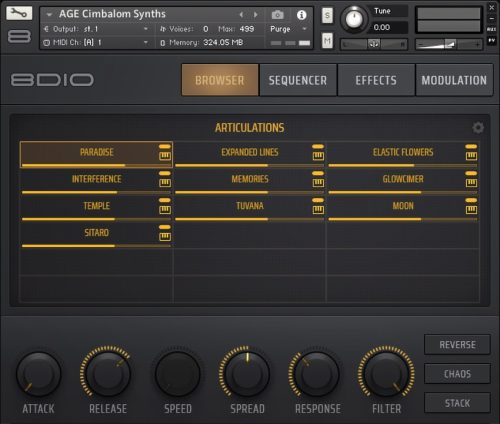Click the Tuvana keyboard icon
This screenshot has height=424, width=500.
tap(318, 210)
